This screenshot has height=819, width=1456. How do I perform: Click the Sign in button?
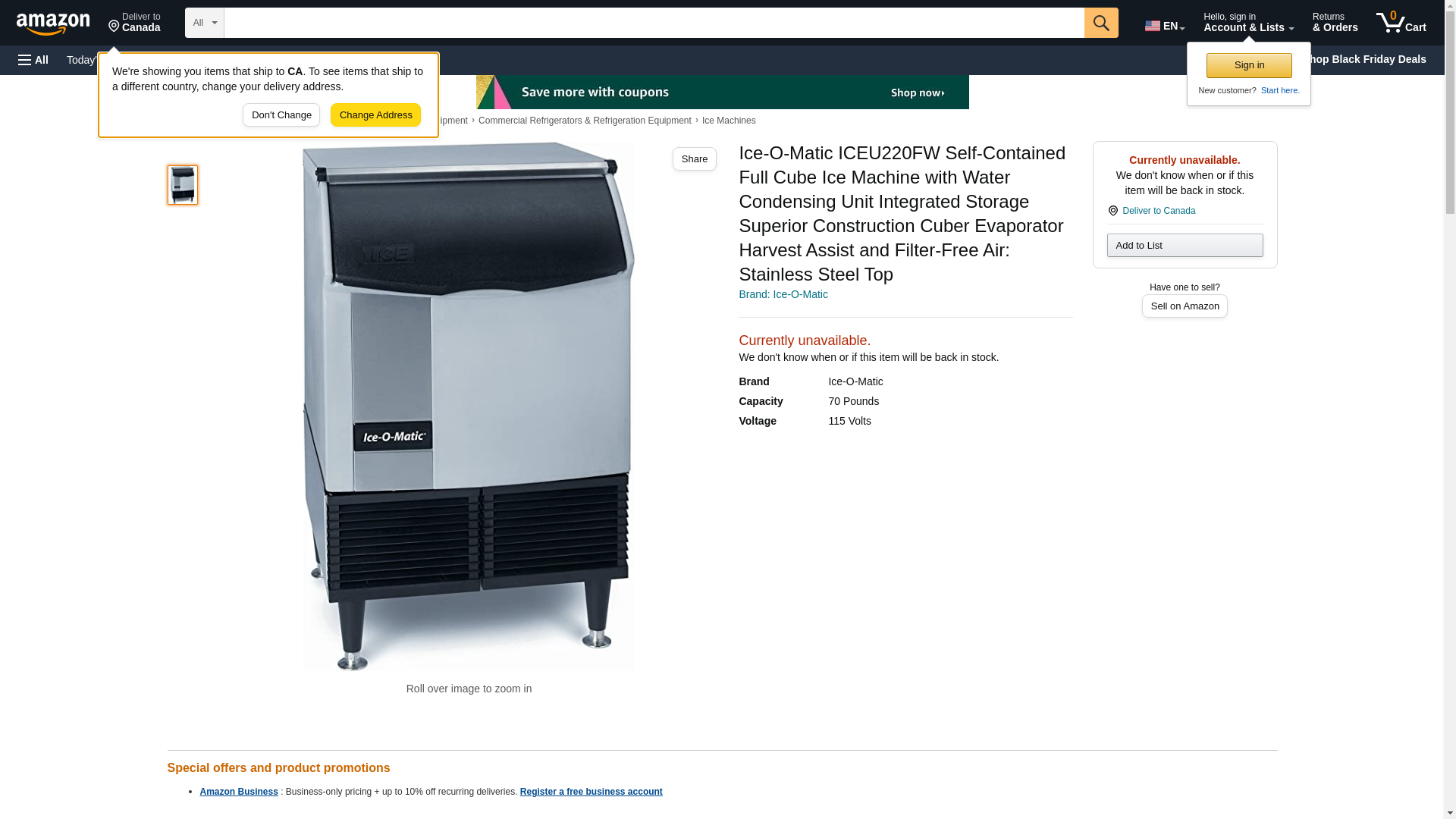(1249, 65)
